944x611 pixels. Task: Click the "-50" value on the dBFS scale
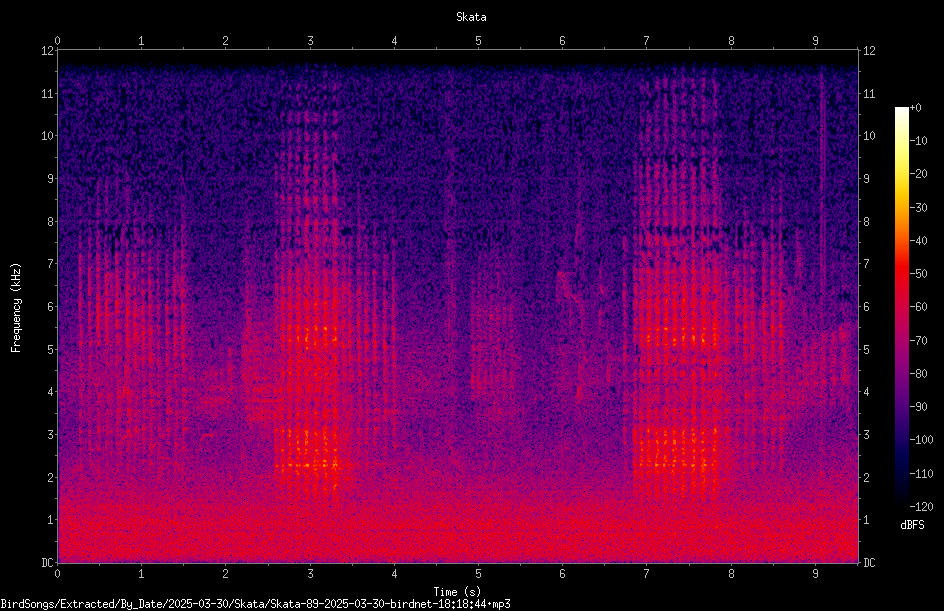click(918, 274)
